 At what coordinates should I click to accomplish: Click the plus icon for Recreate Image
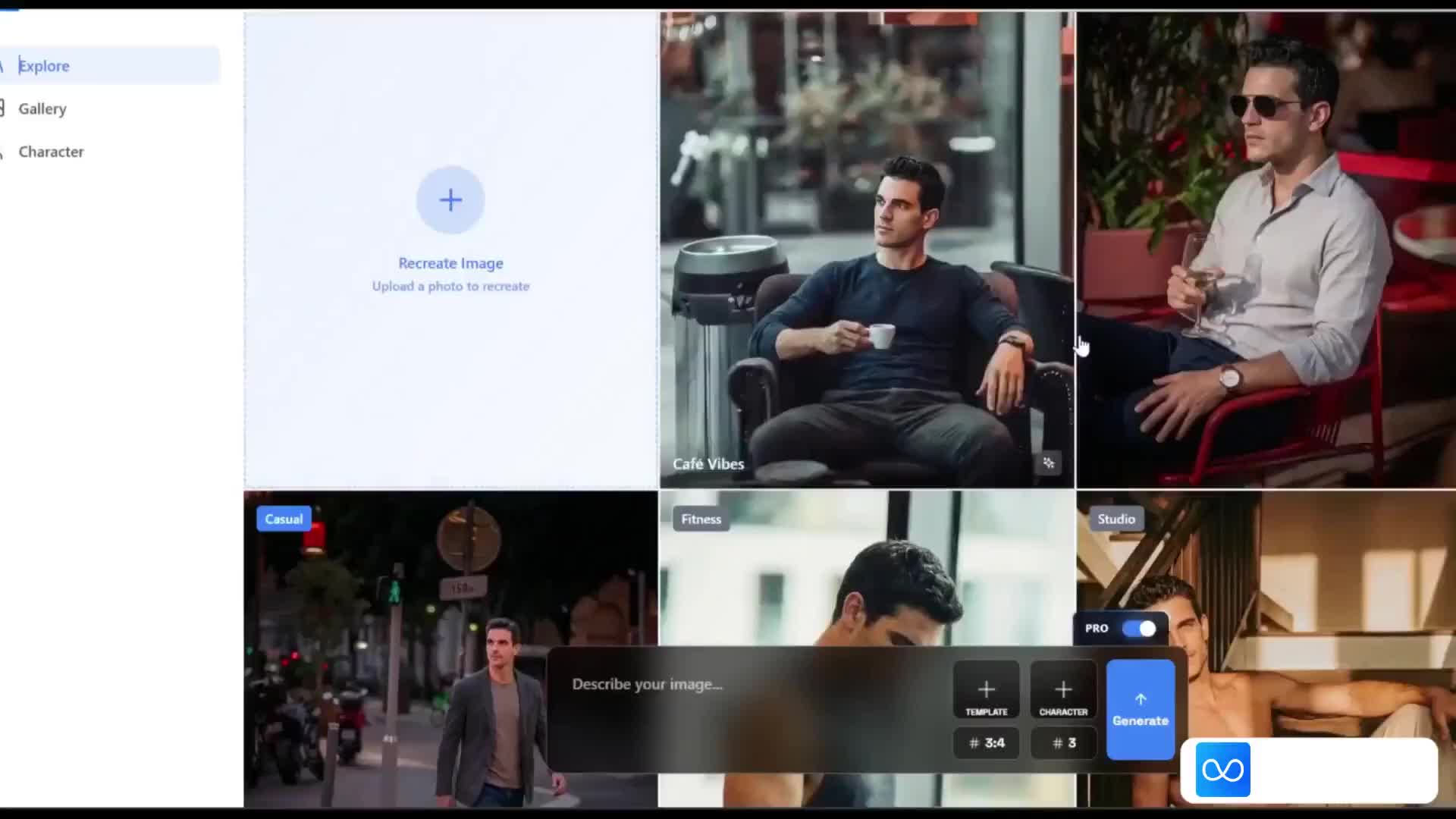[450, 200]
